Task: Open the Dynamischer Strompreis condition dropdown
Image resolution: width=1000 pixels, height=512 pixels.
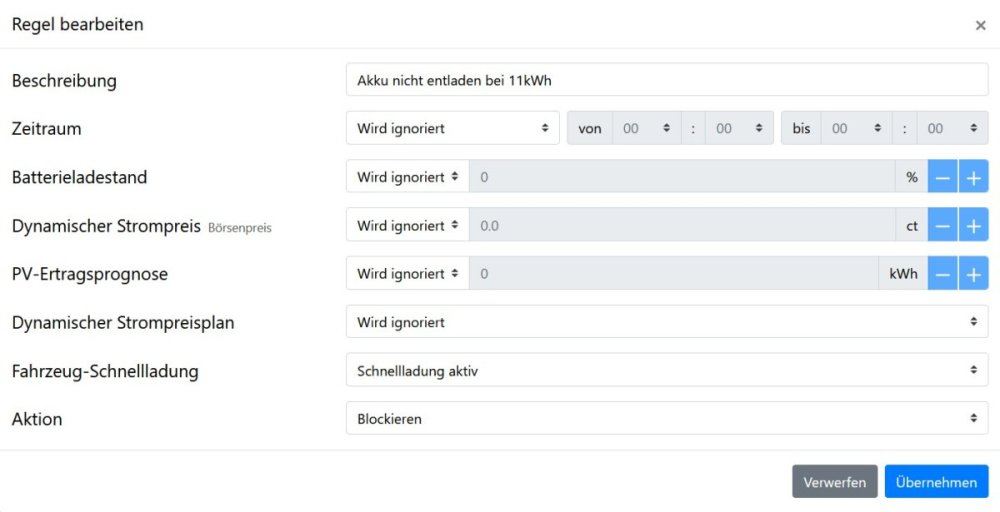Action: 407,226
